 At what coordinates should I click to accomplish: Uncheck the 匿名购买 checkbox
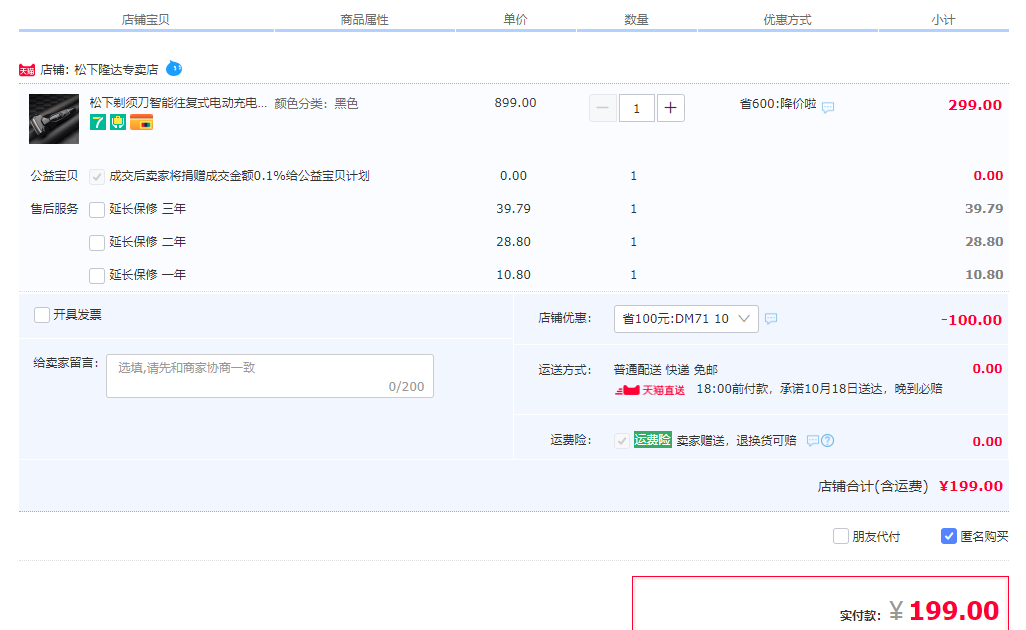coord(949,536)
